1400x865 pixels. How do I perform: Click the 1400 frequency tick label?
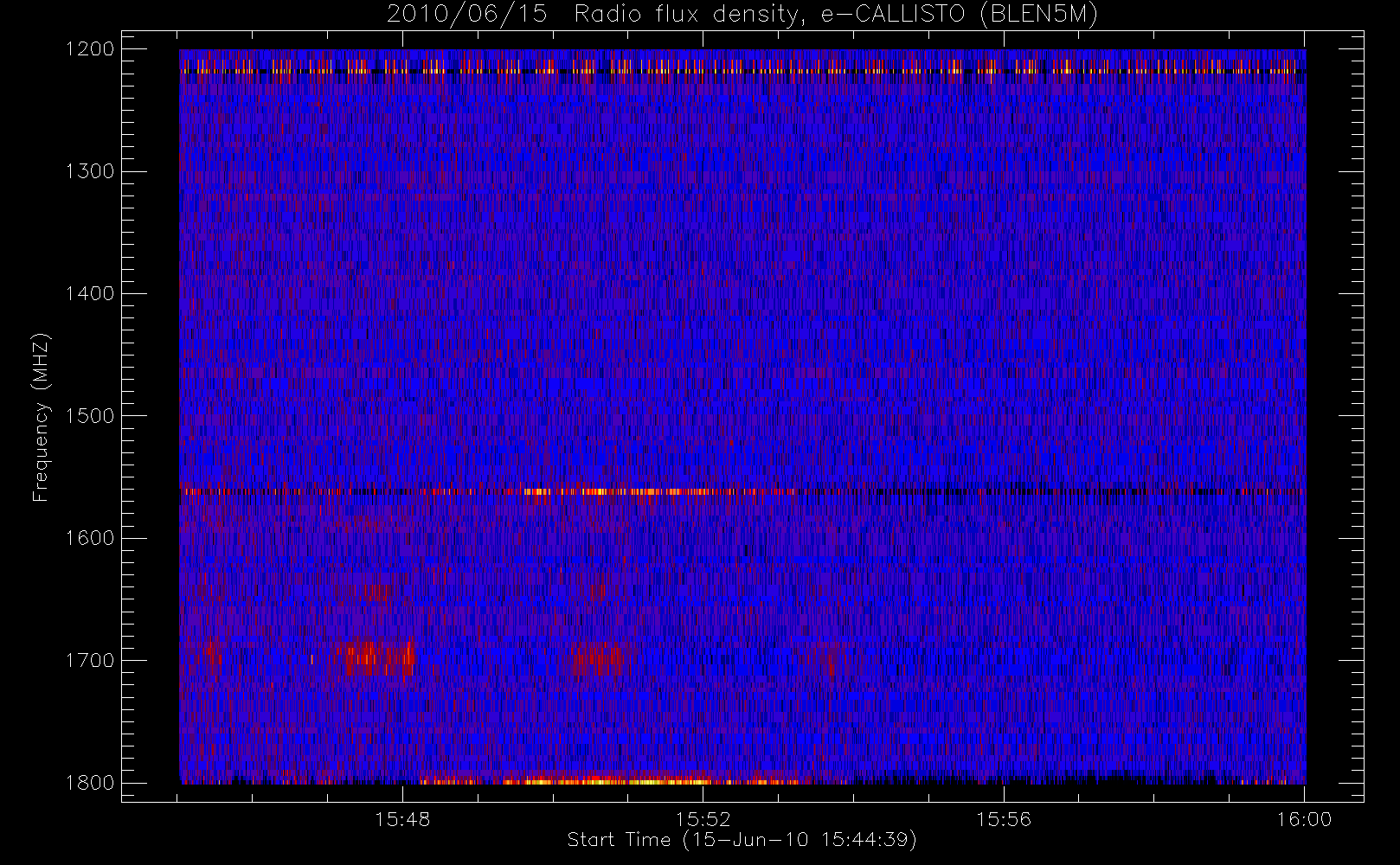pyautogui.click(x=90, y=293)
